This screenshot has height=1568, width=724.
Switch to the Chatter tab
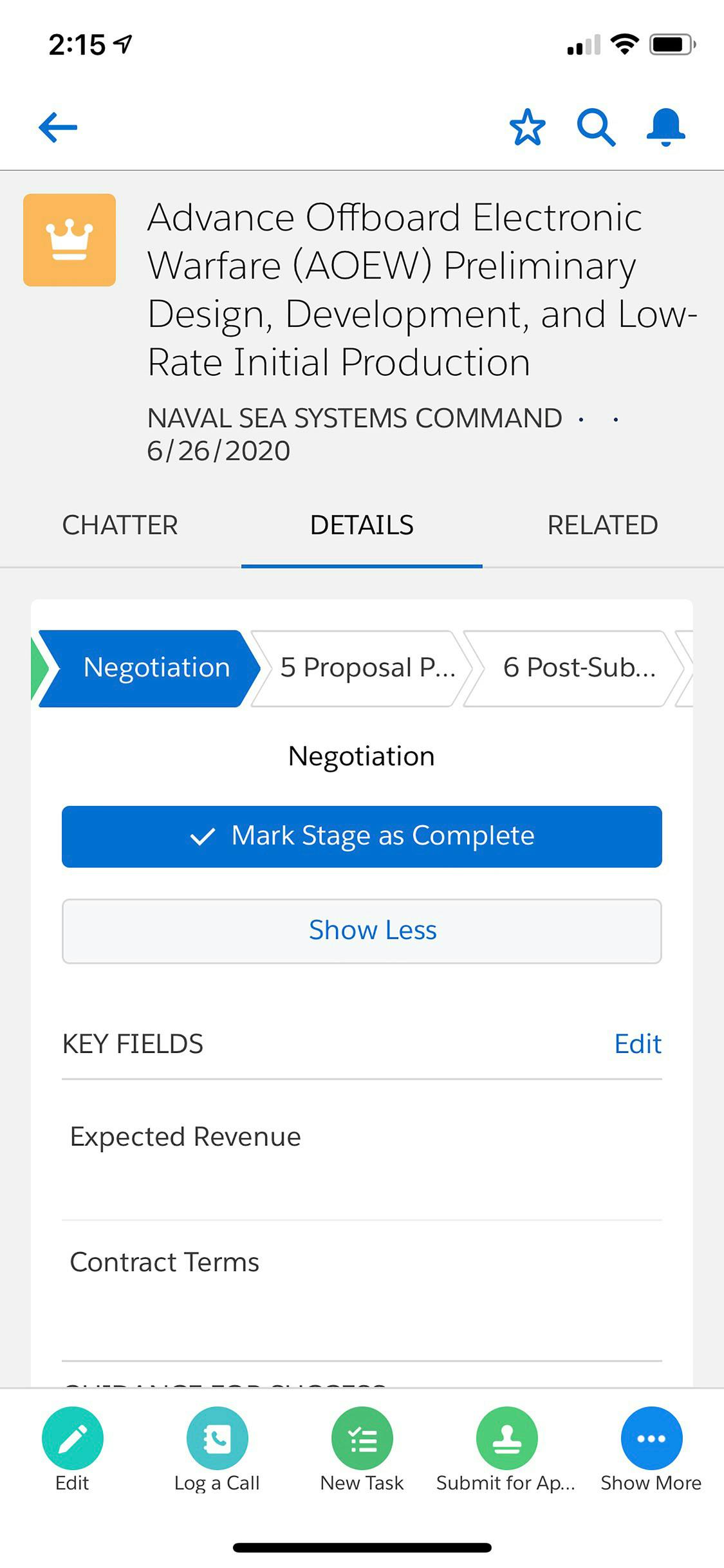click(120, 525)
